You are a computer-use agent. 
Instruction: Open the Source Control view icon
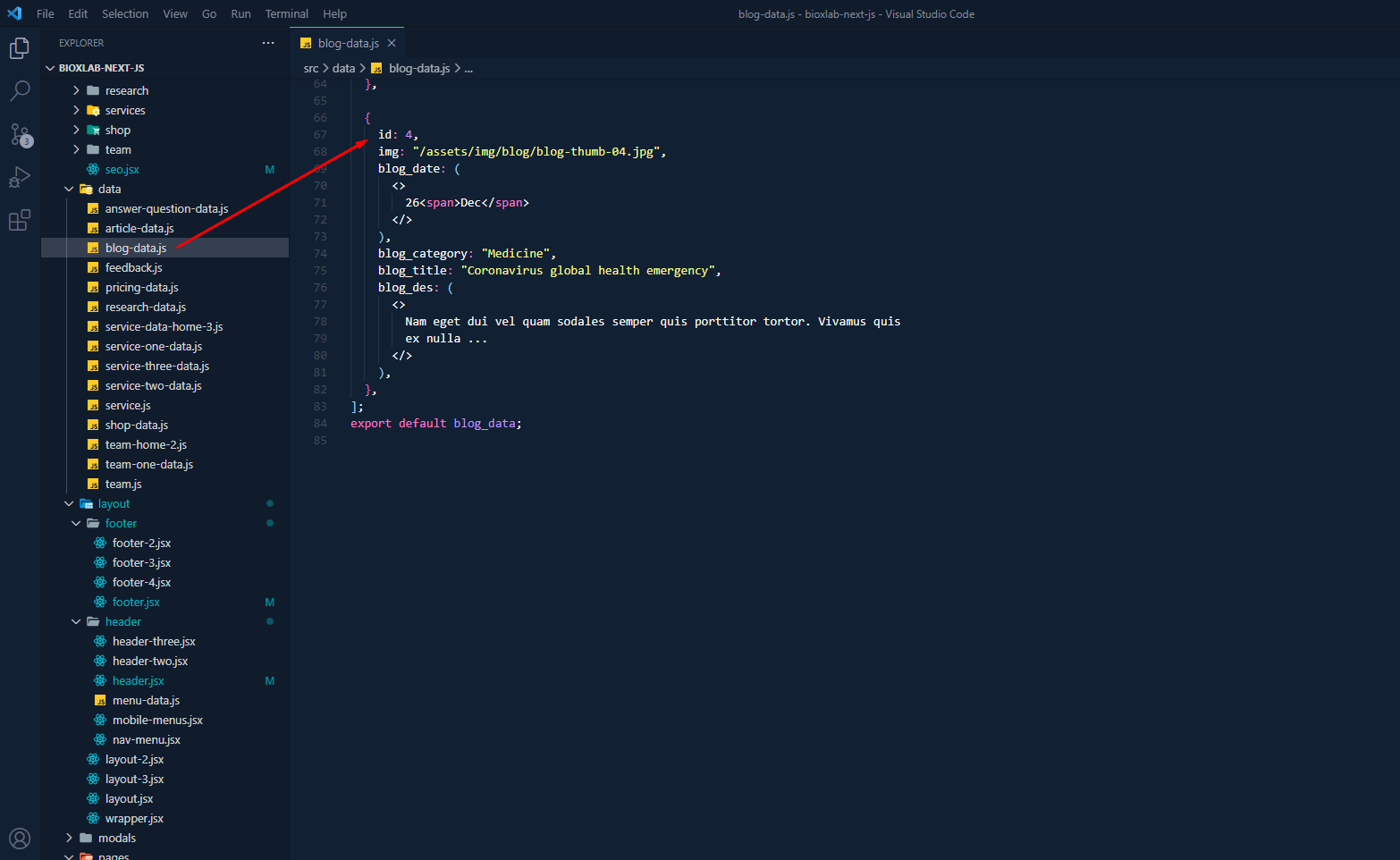point(20,134)
